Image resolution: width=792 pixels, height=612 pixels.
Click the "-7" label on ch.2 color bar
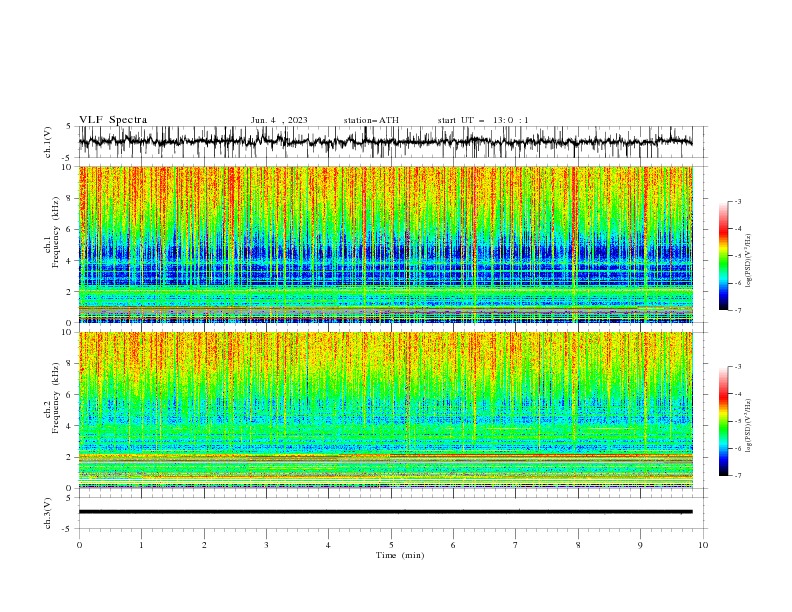pyautogui.click(x=738, y=476)
